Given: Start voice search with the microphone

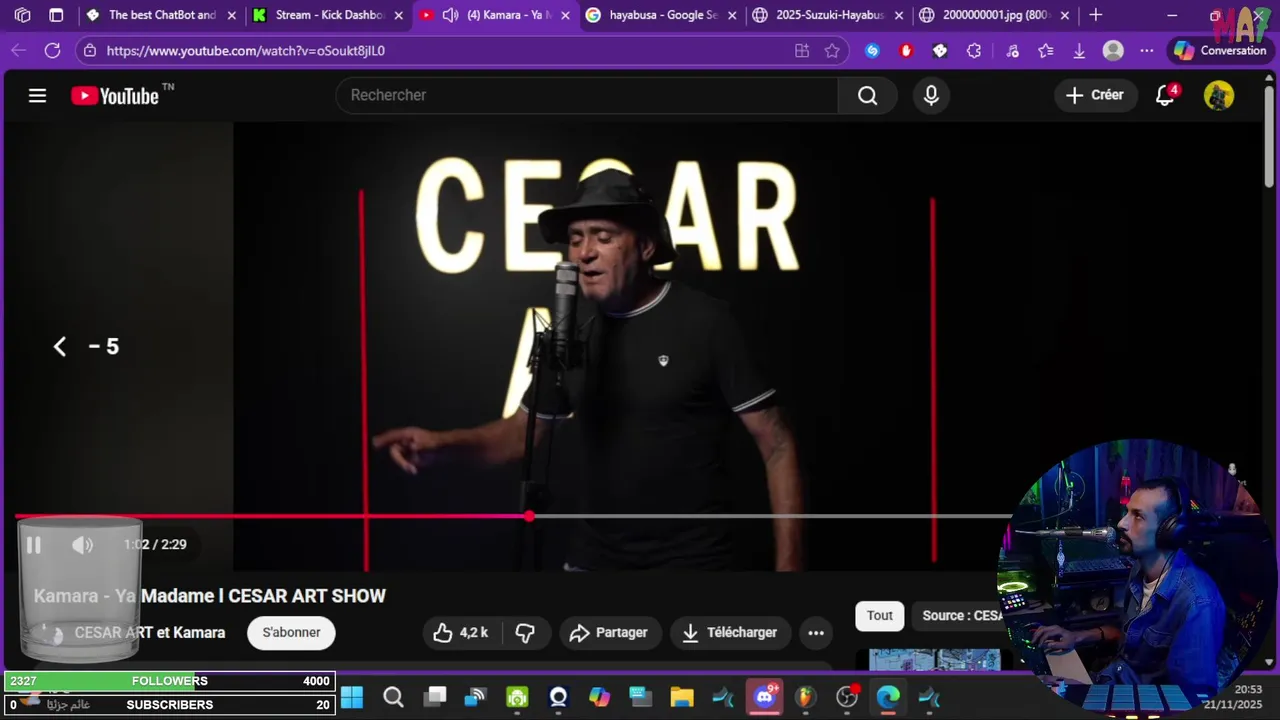Looking at the screenshot, I should tap(931, 95).
